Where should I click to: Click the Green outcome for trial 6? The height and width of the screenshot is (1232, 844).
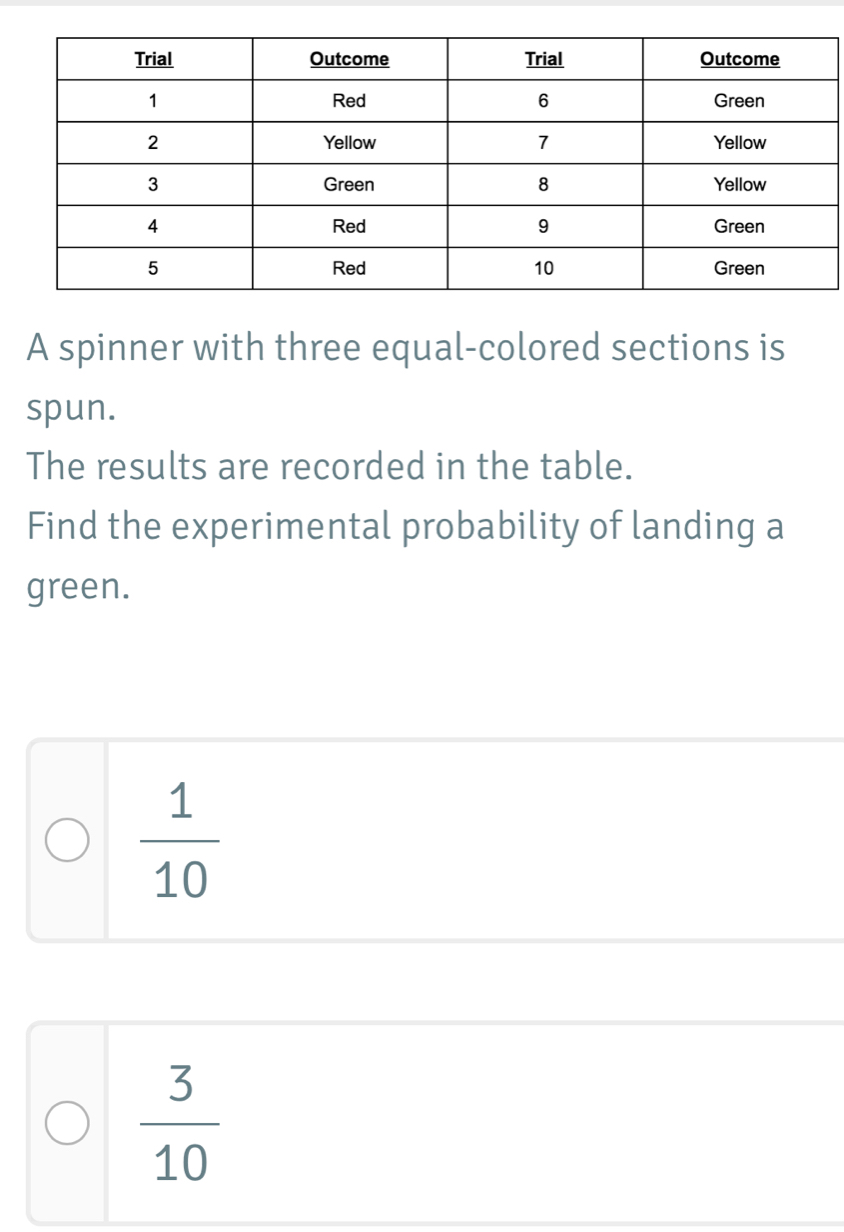click(740, 101)
